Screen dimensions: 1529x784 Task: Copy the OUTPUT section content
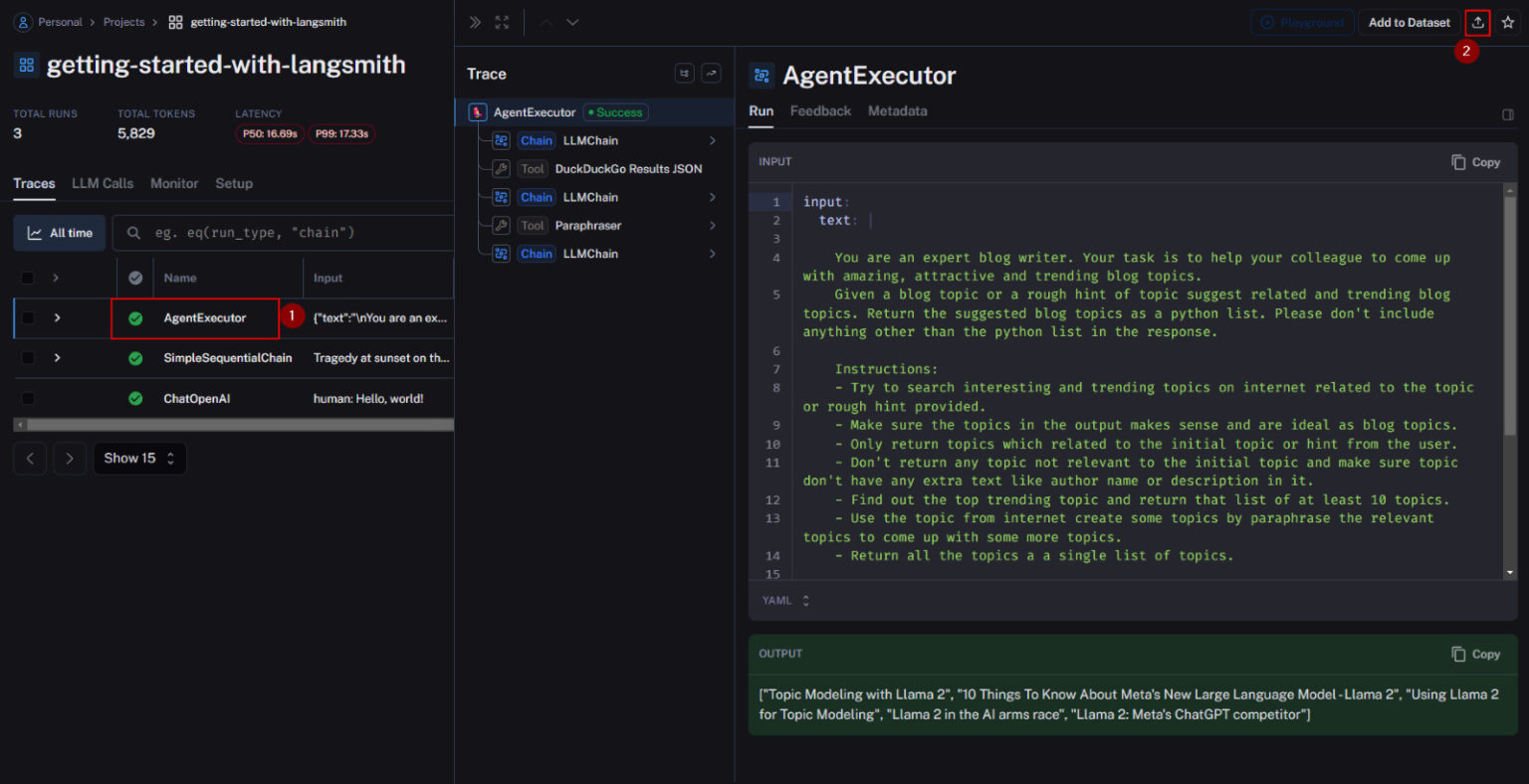click(1475, 654)
